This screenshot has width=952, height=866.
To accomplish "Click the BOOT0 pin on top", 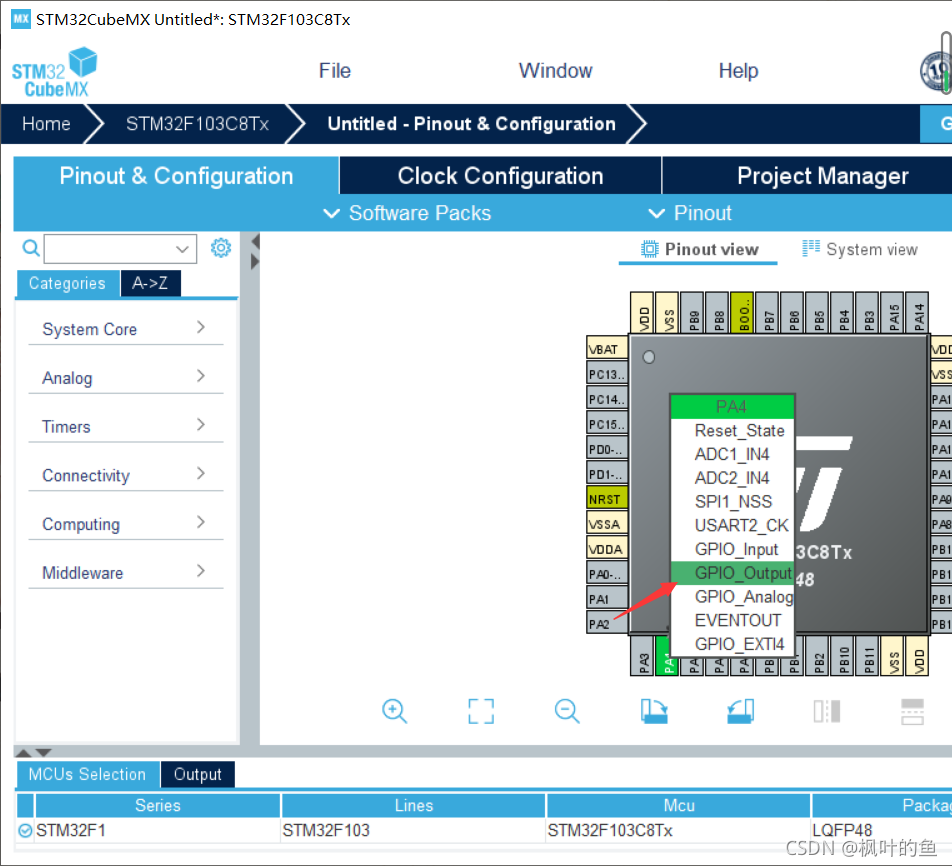I will click(743, 313).
